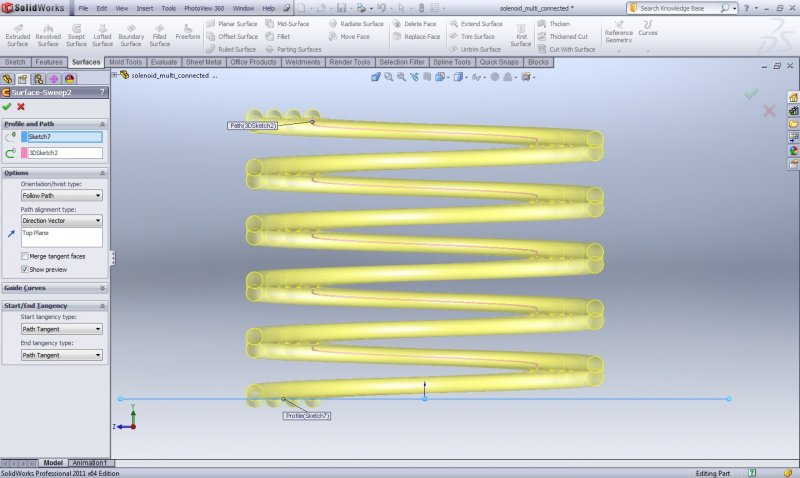
Task: Open the PhotoView 360 menu
Action: click(204, 8)
